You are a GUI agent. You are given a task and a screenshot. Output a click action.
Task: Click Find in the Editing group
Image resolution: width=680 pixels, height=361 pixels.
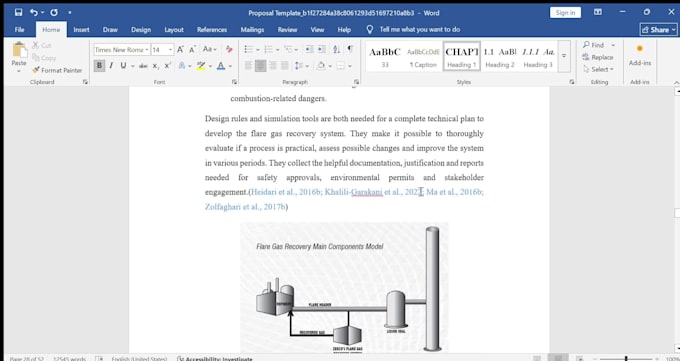pyautogui.click(x=594, y=45)
